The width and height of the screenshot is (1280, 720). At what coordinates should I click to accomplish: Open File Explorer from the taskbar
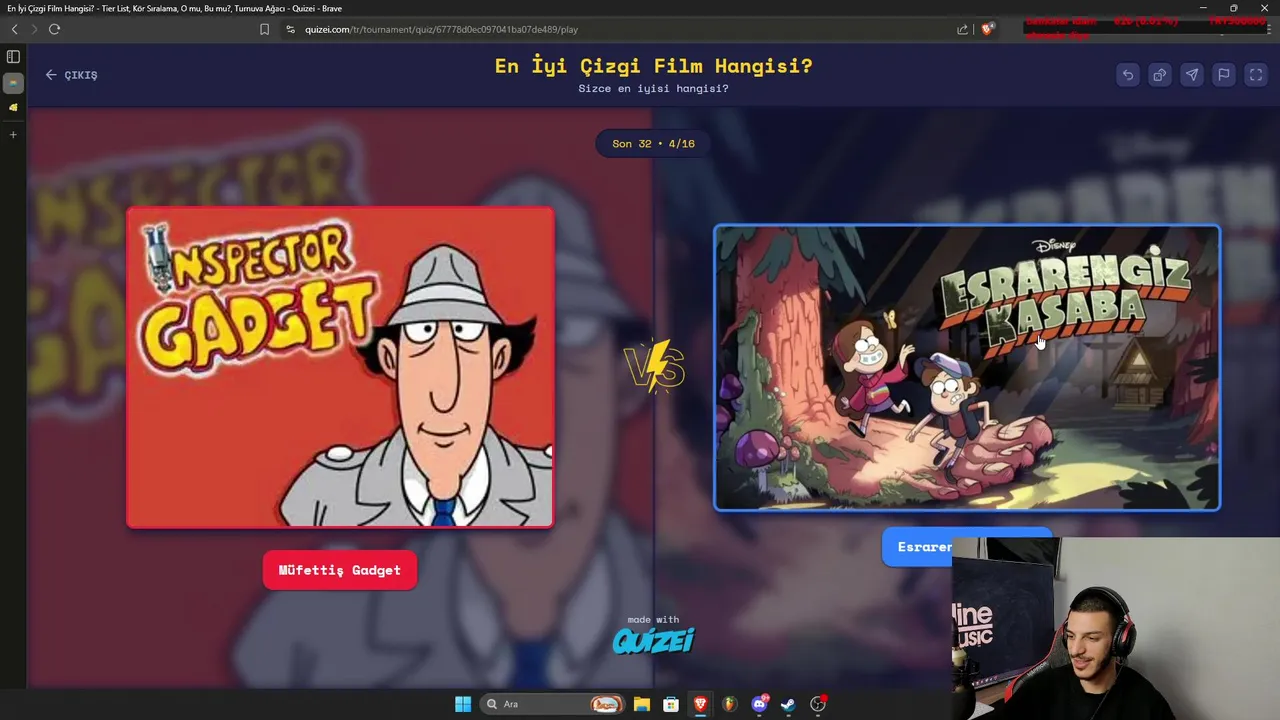coord(642,704)
